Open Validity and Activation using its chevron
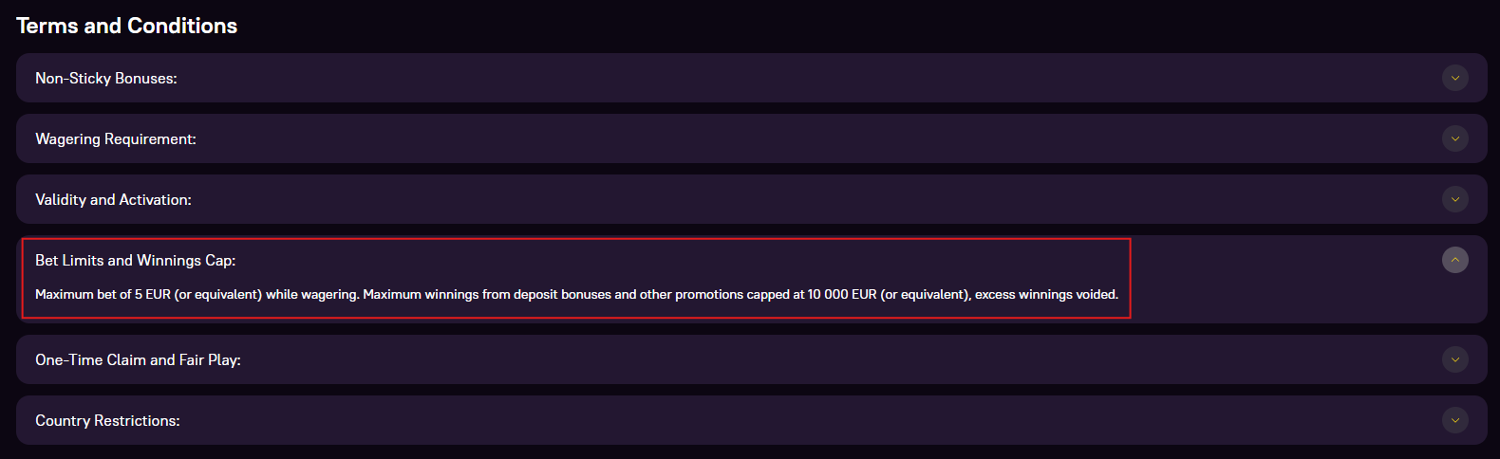The width and height of the screenshot is (1500, 459). pyautogui.click(x=1455, y=199)
